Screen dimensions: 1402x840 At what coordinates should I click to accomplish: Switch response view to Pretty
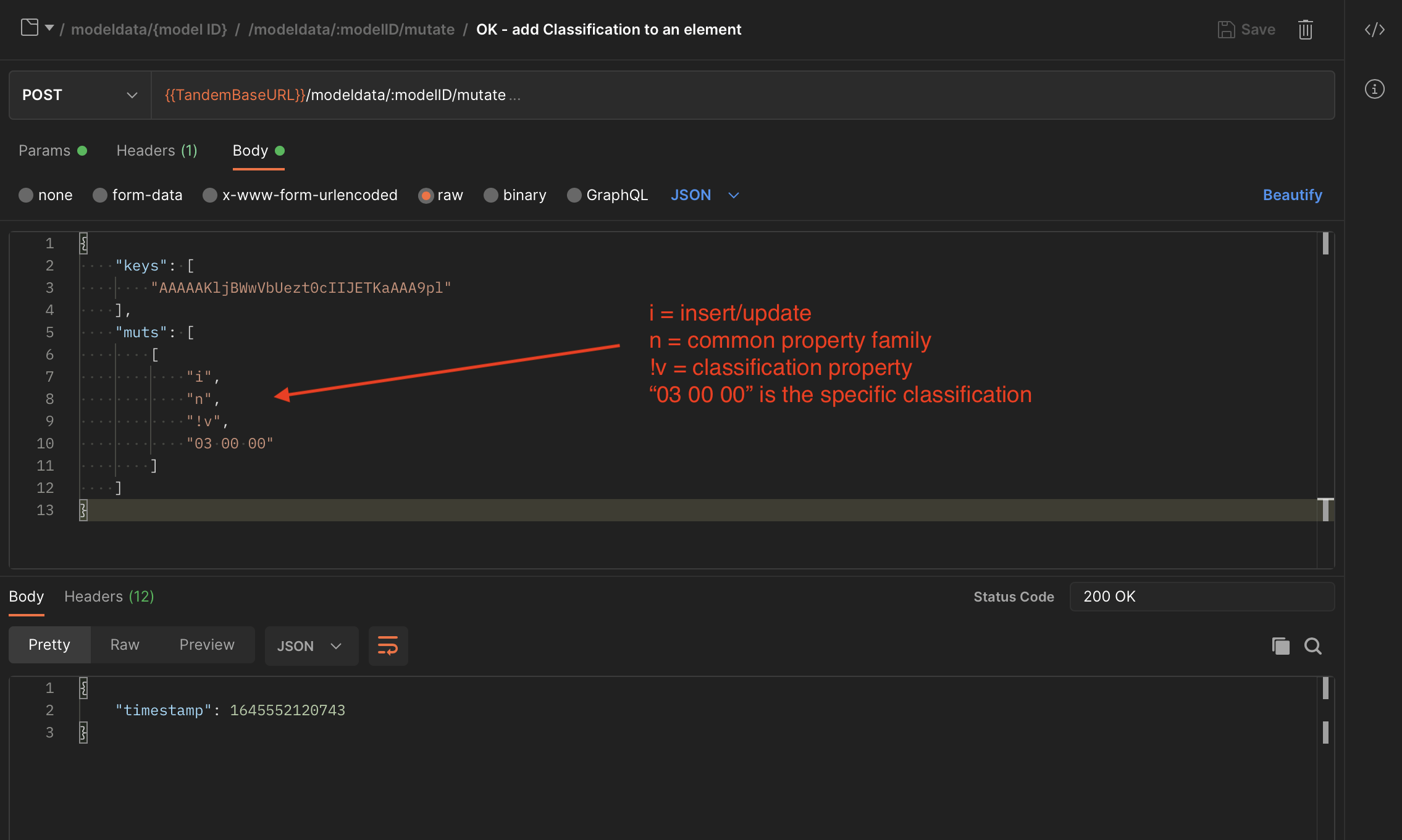point(49,645)
